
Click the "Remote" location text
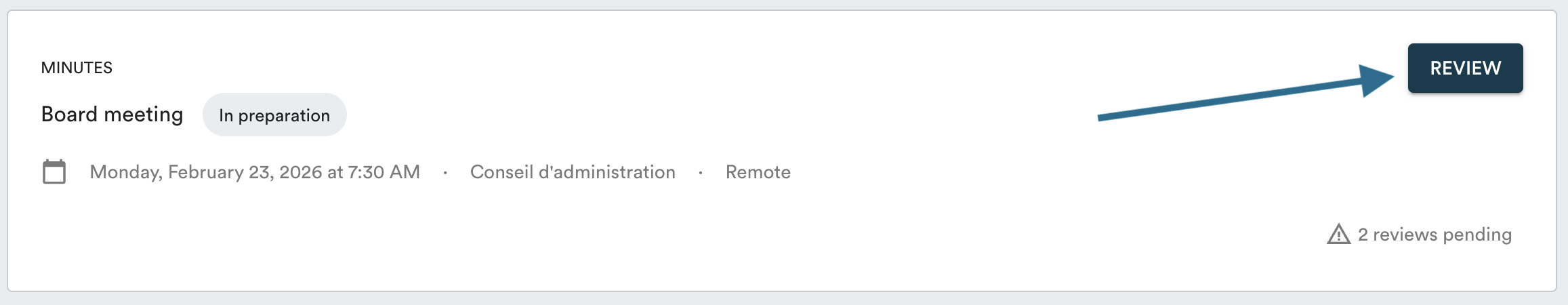pyautogui.click(x=758, y=172)
